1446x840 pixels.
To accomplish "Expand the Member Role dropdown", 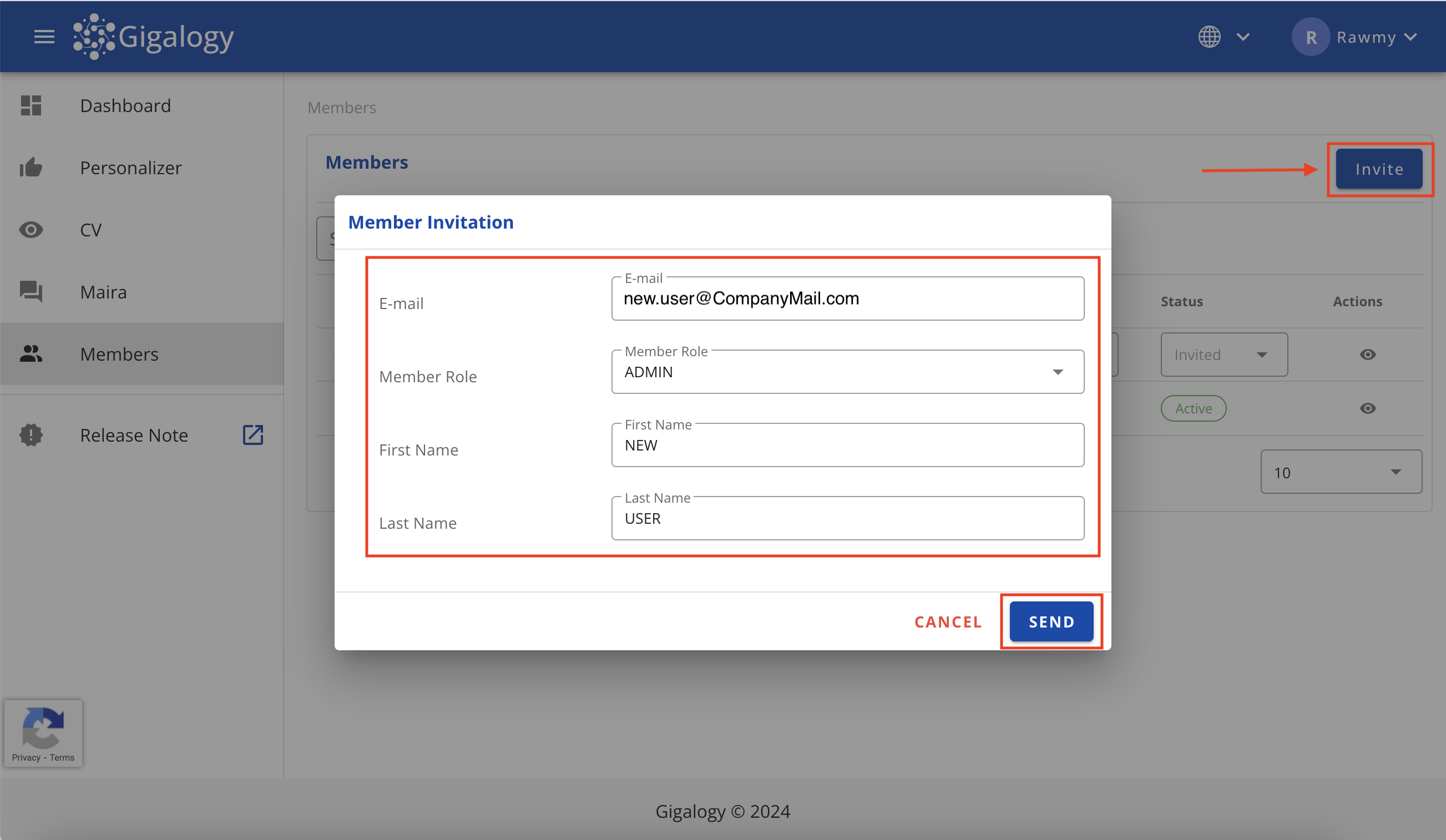I will [x=1059, y=371].
